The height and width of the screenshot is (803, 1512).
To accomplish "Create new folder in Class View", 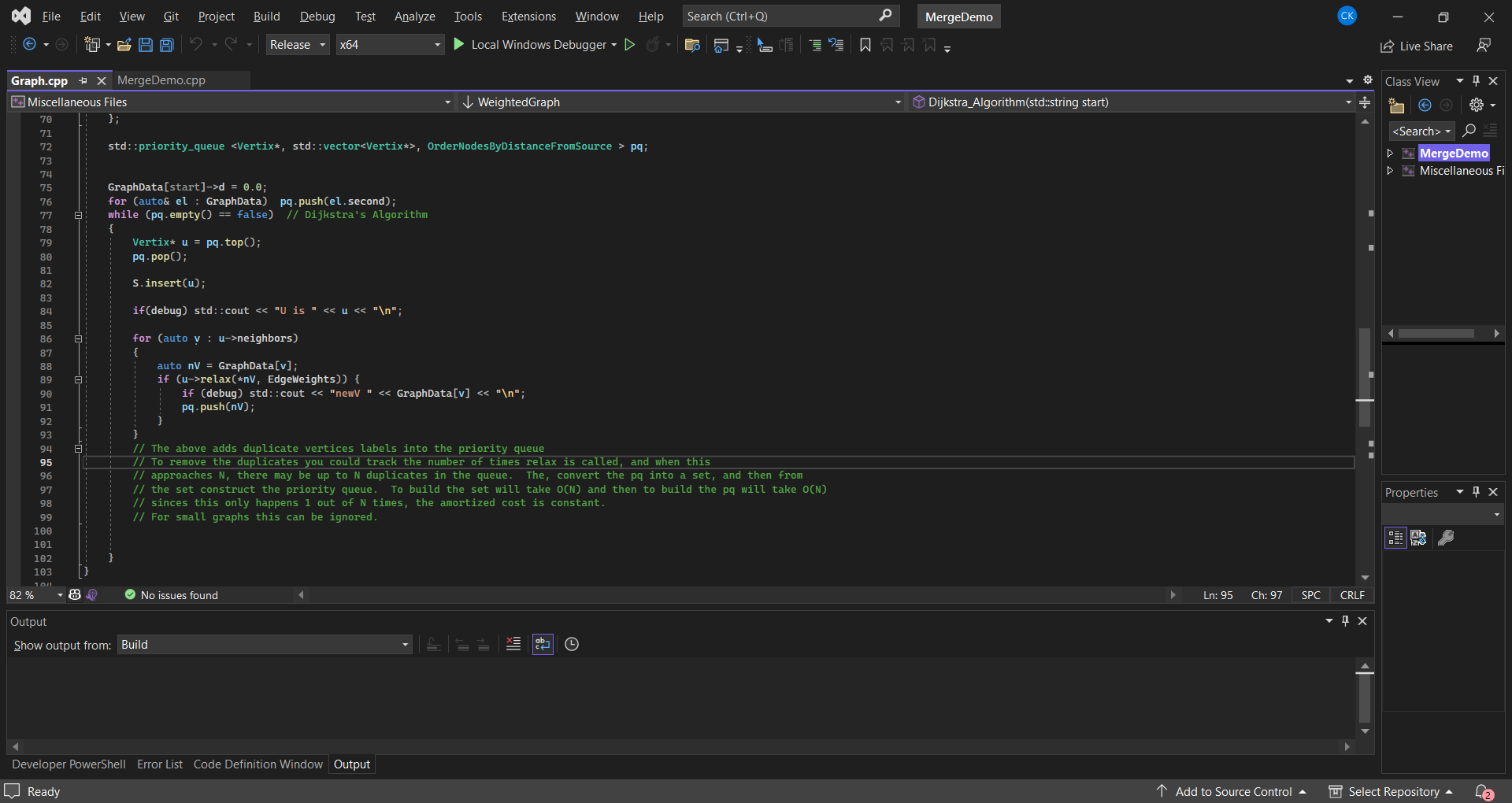I will (x=1397, y=105).
